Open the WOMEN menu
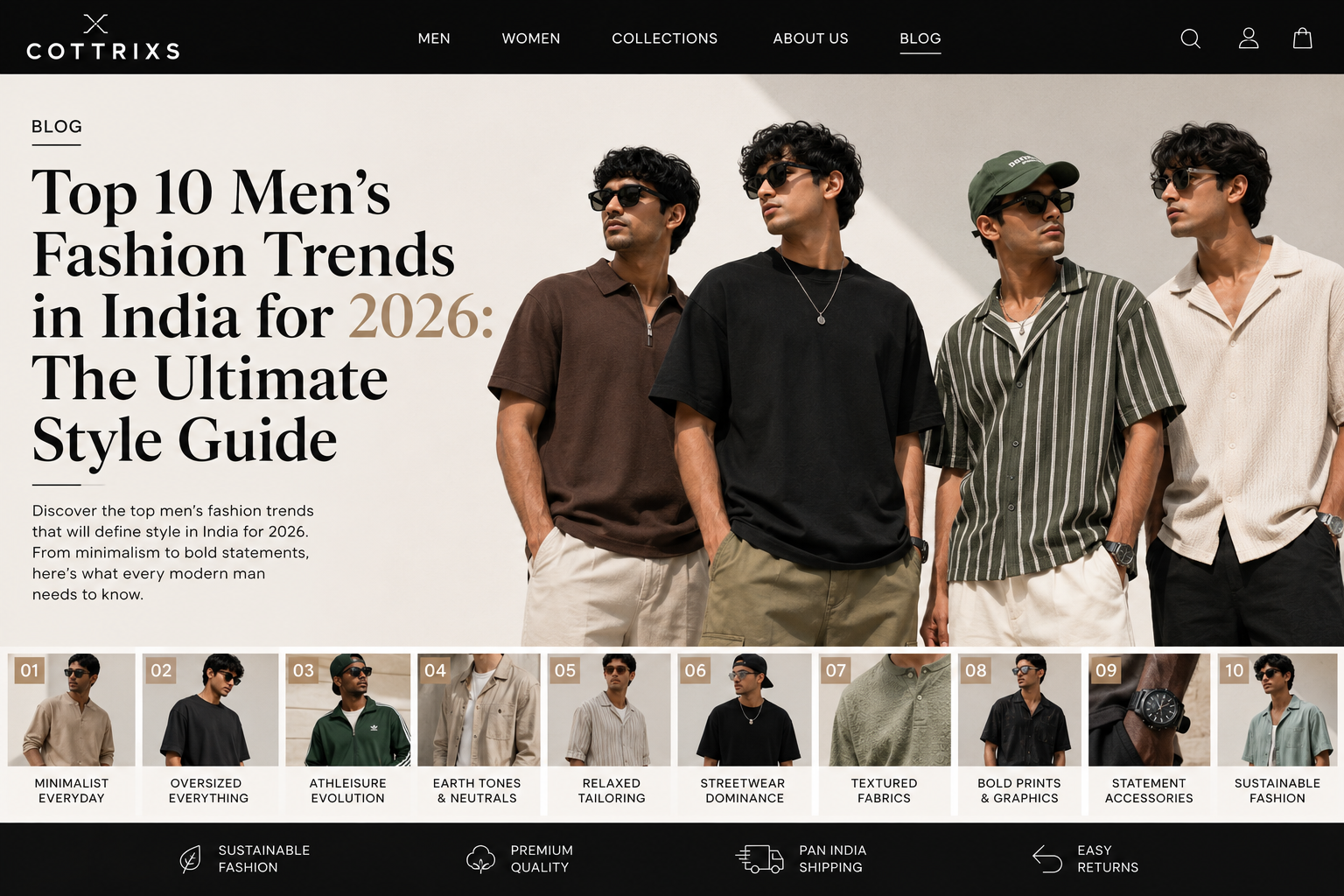This screenshot has height=896, width=1344. (531, 38)
